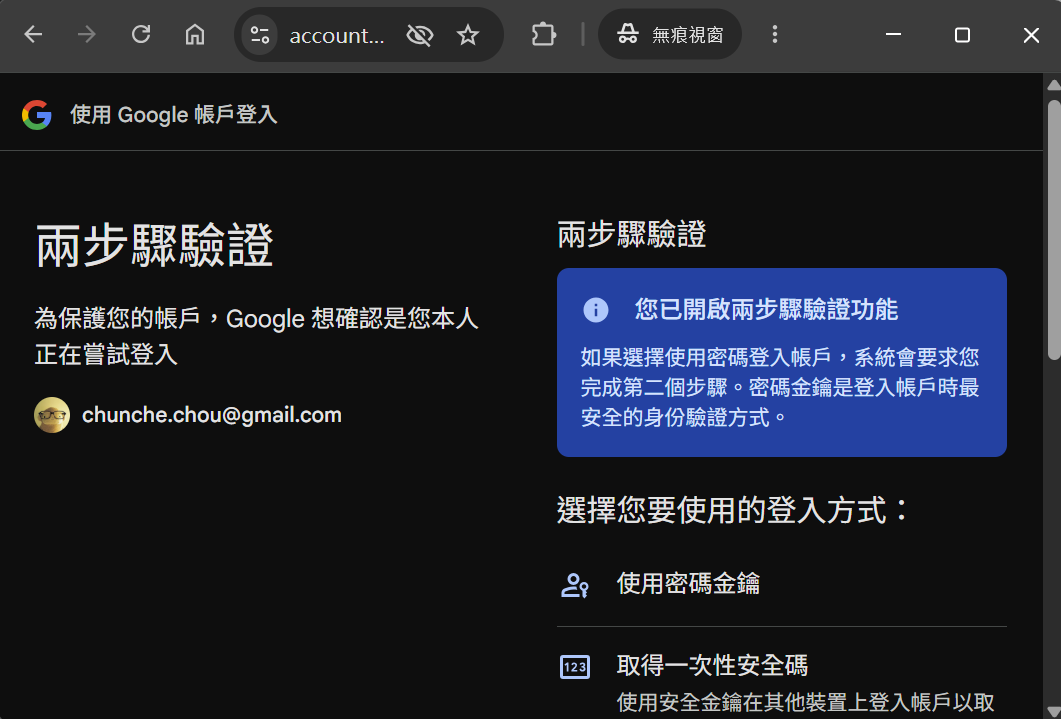Image resolution: width=1061 pixels, height=719 pixels.
Task: Click the 123 security code icon
Action: (x=574, y=667)
